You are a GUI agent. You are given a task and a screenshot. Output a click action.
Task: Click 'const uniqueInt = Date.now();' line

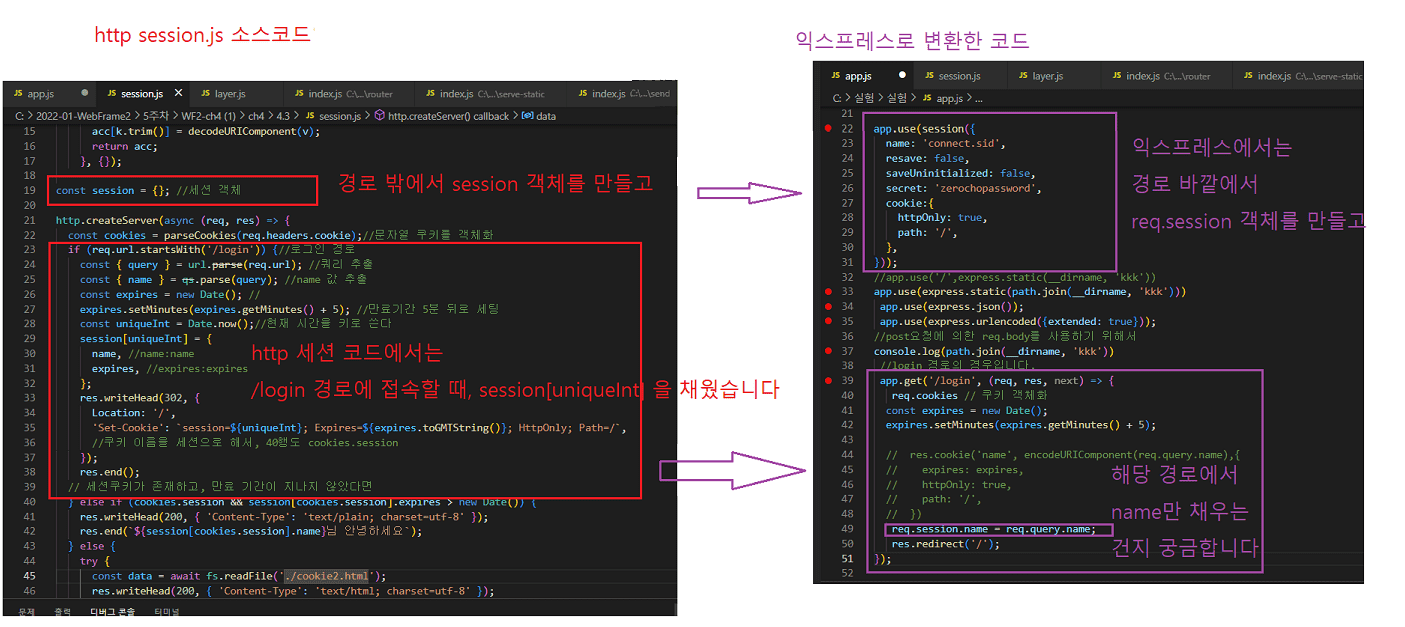point(236,324)
